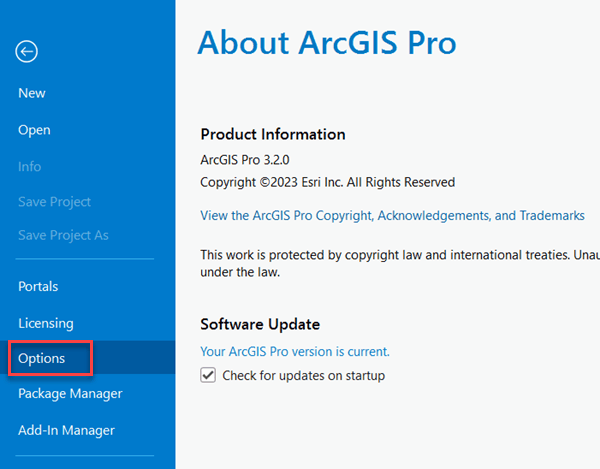Uncheck Check for updates on startup

tap(208, 376)
